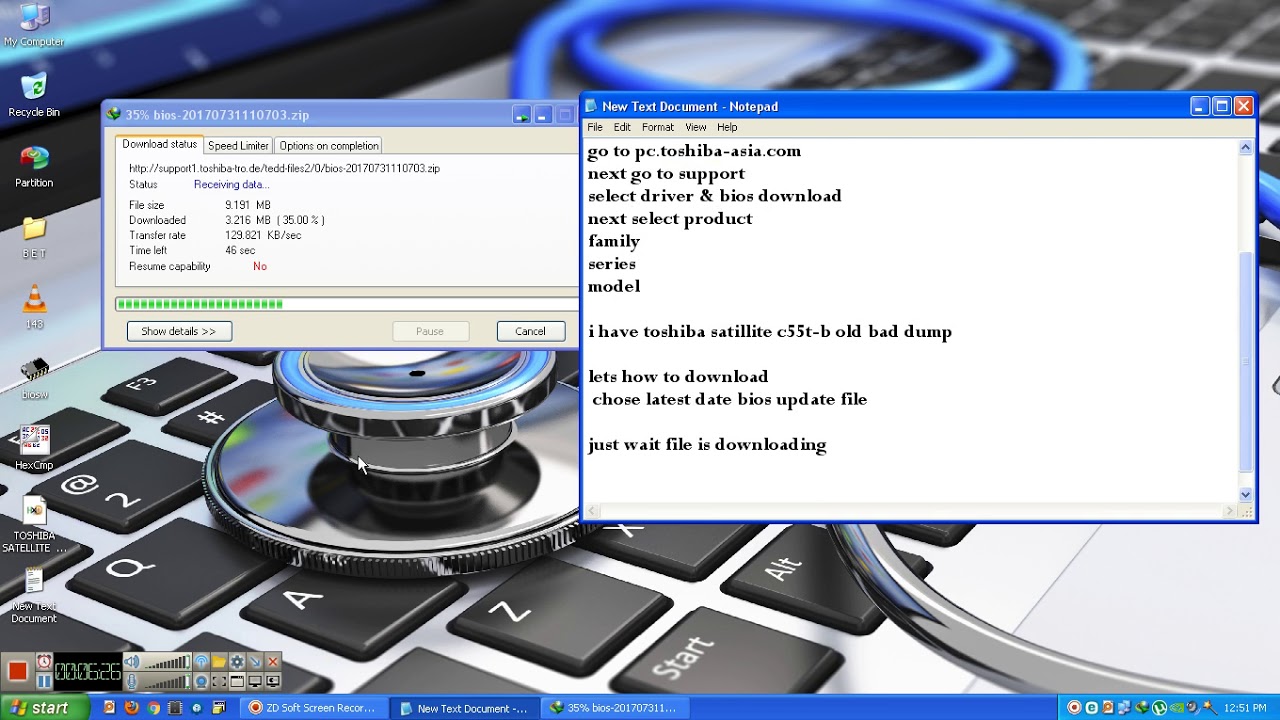Click the Notepad vertical scrollbar thumb
1280x720 pixels.
[1246, 360]
